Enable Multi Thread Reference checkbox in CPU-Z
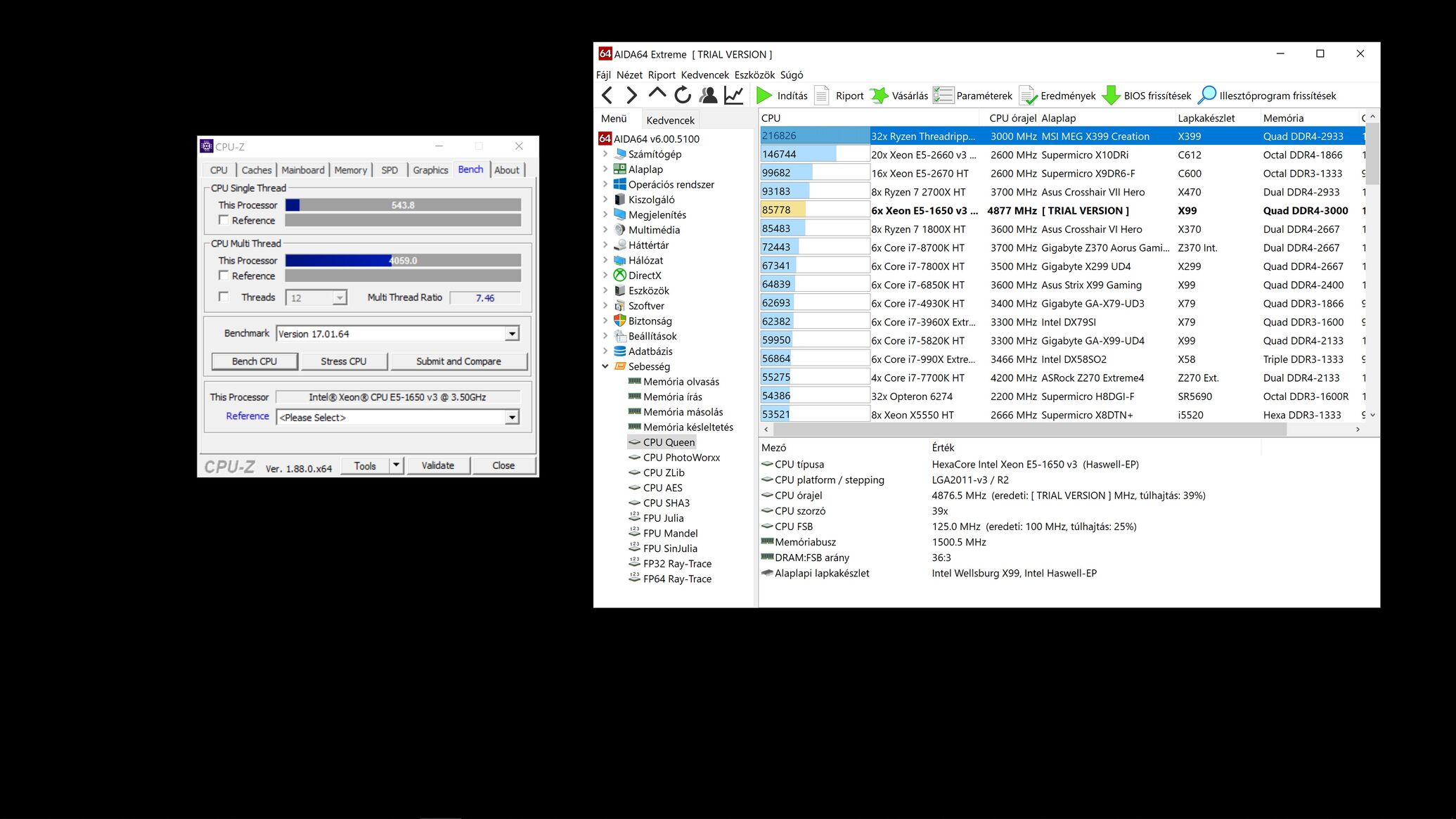This screenshot has width=1456, height=819. click(x=224, y=276)
